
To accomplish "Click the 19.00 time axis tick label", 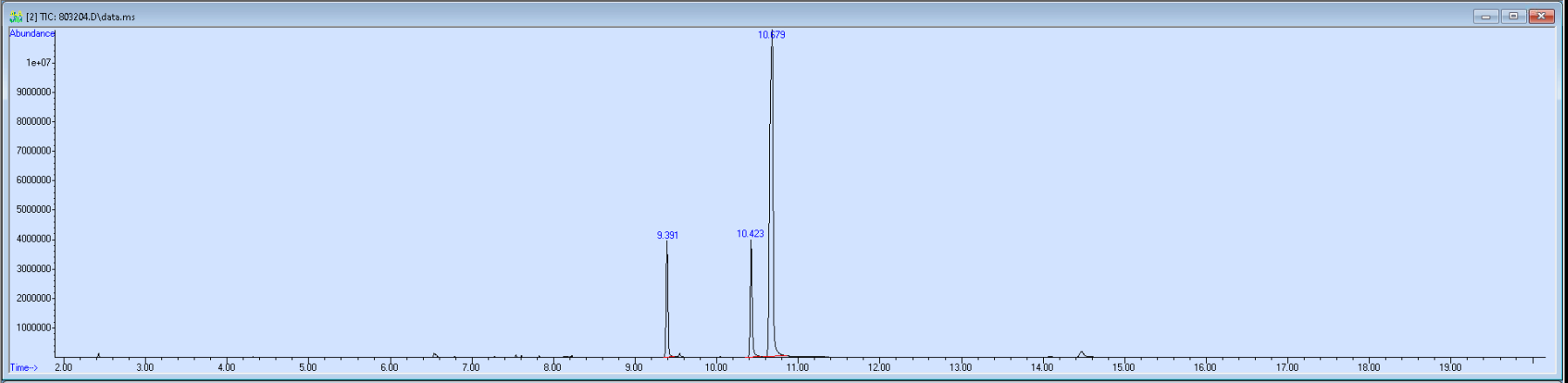I will [x=1450, y=368].
